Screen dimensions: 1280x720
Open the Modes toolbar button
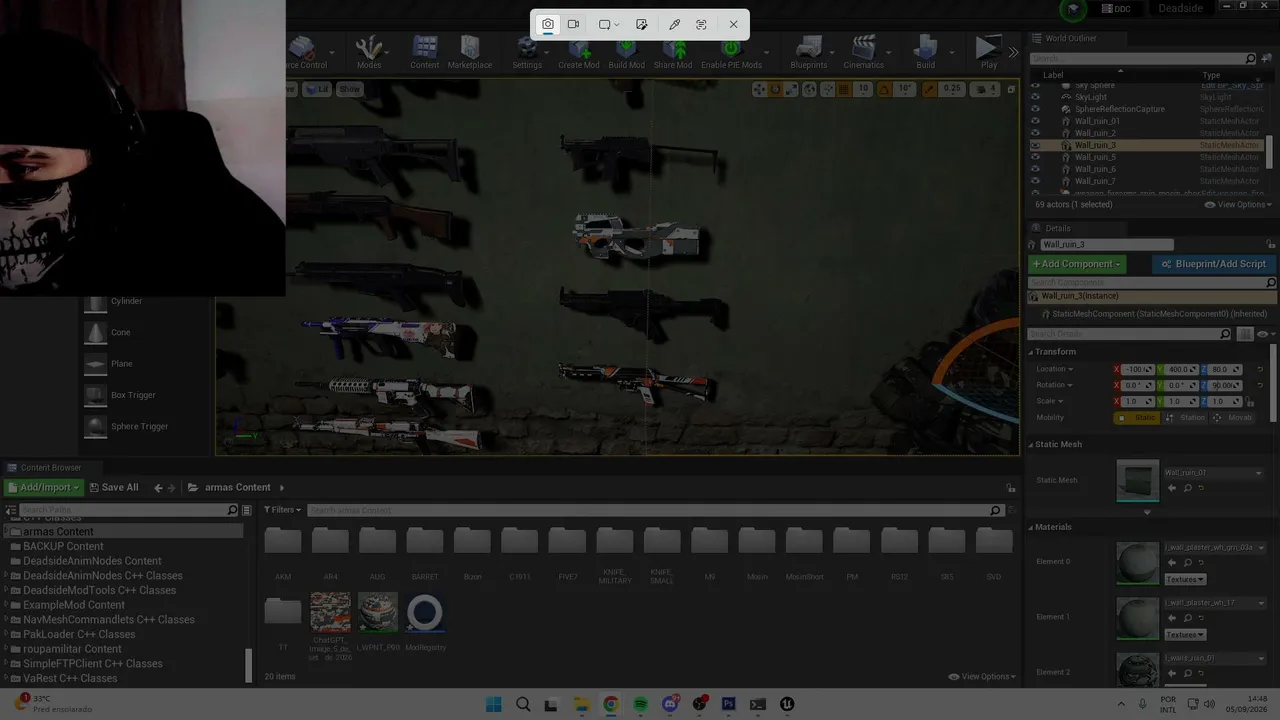tap(369, 52)
